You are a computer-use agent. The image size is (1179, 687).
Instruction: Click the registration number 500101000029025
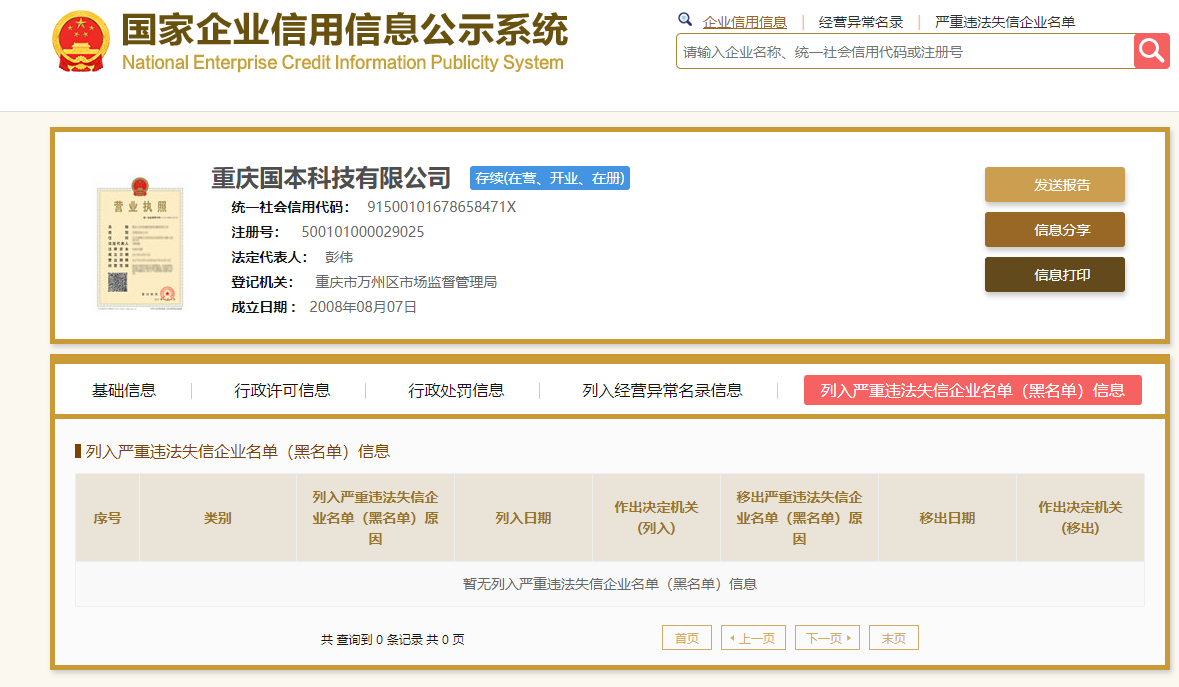362,232
